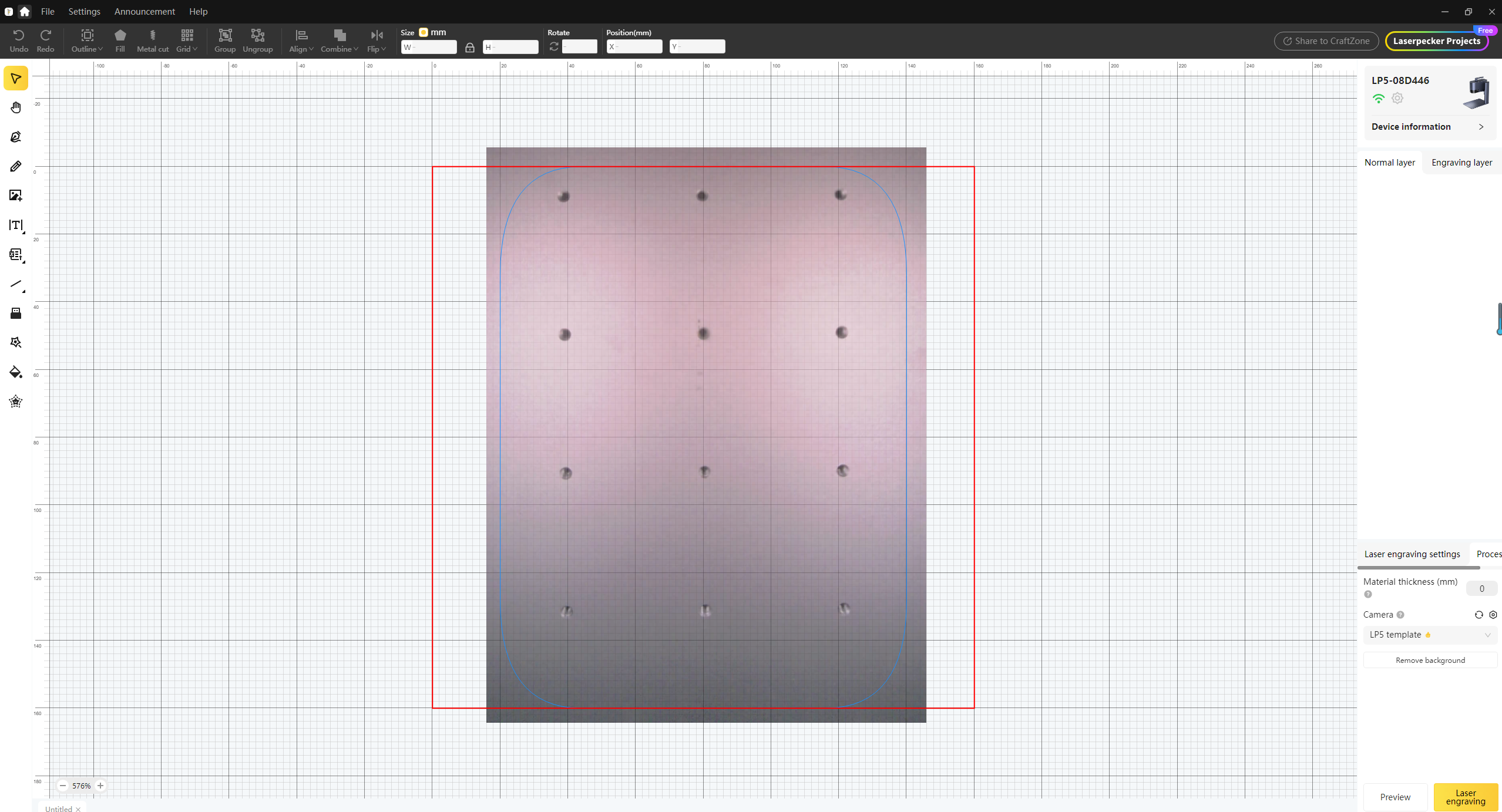The height and width of the screenshot is (812, 1502).
Task: Open the LP5 template dropdown
Action: pyautogui.click(x=1429, y=635)
